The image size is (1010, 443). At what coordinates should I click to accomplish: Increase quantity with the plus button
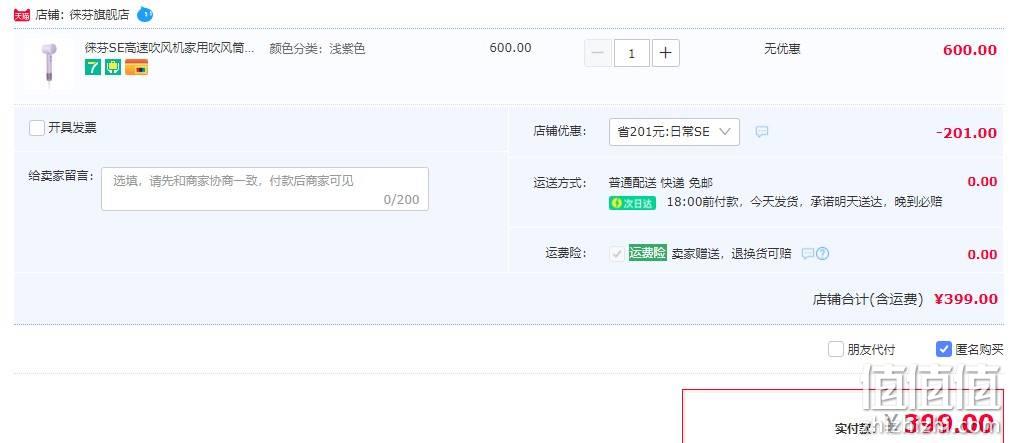[x=666, y=53]
